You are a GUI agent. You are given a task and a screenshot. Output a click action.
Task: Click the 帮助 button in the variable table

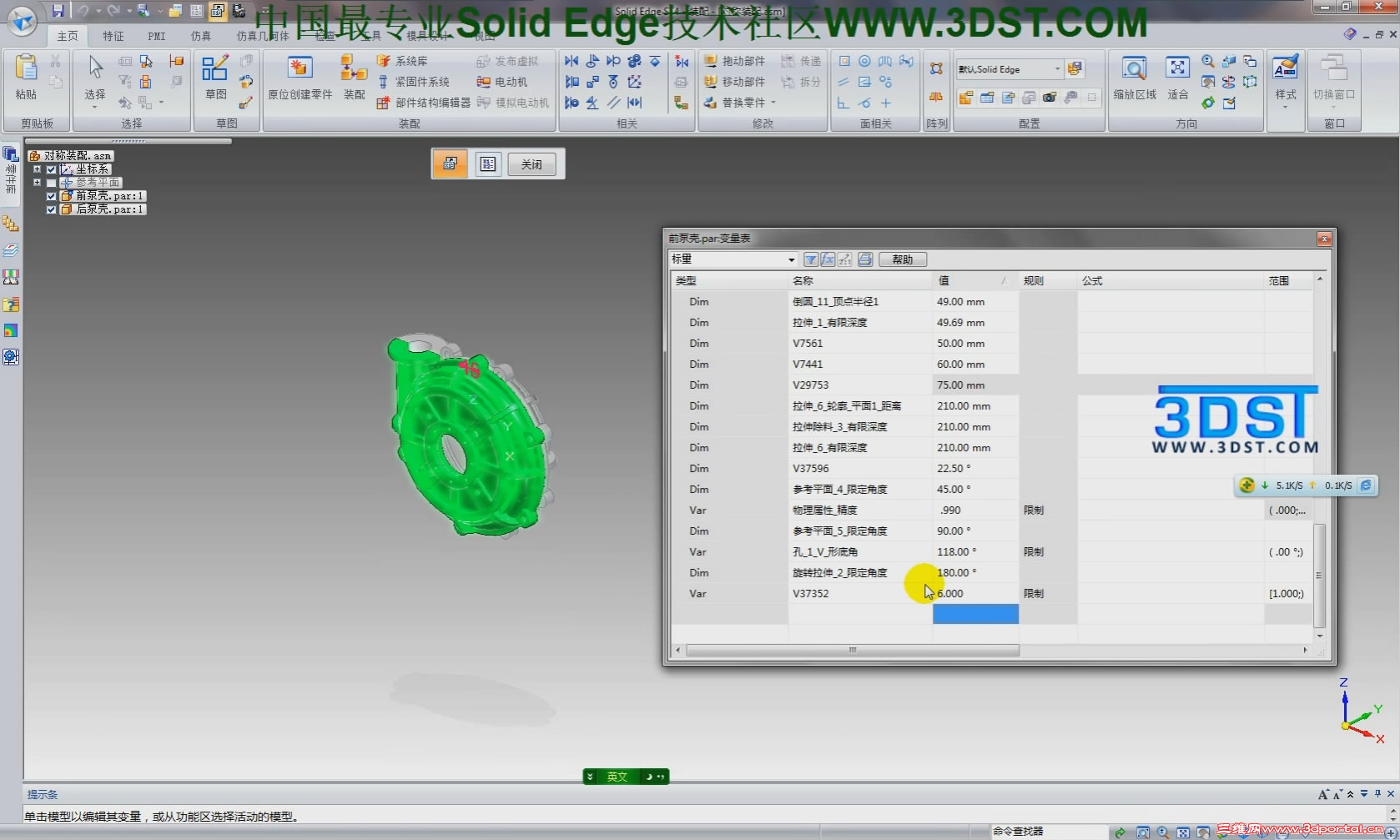(901, 259)
